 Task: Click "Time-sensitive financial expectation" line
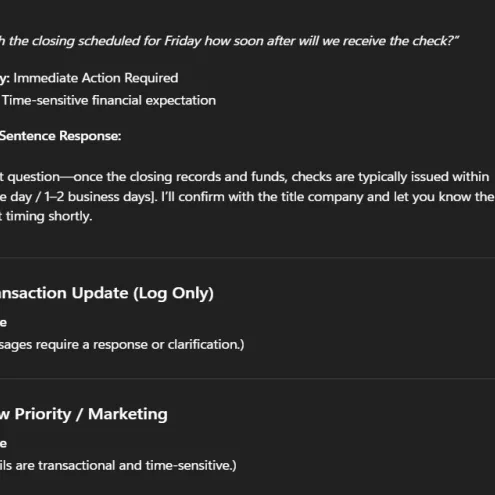tap(109, 100)
